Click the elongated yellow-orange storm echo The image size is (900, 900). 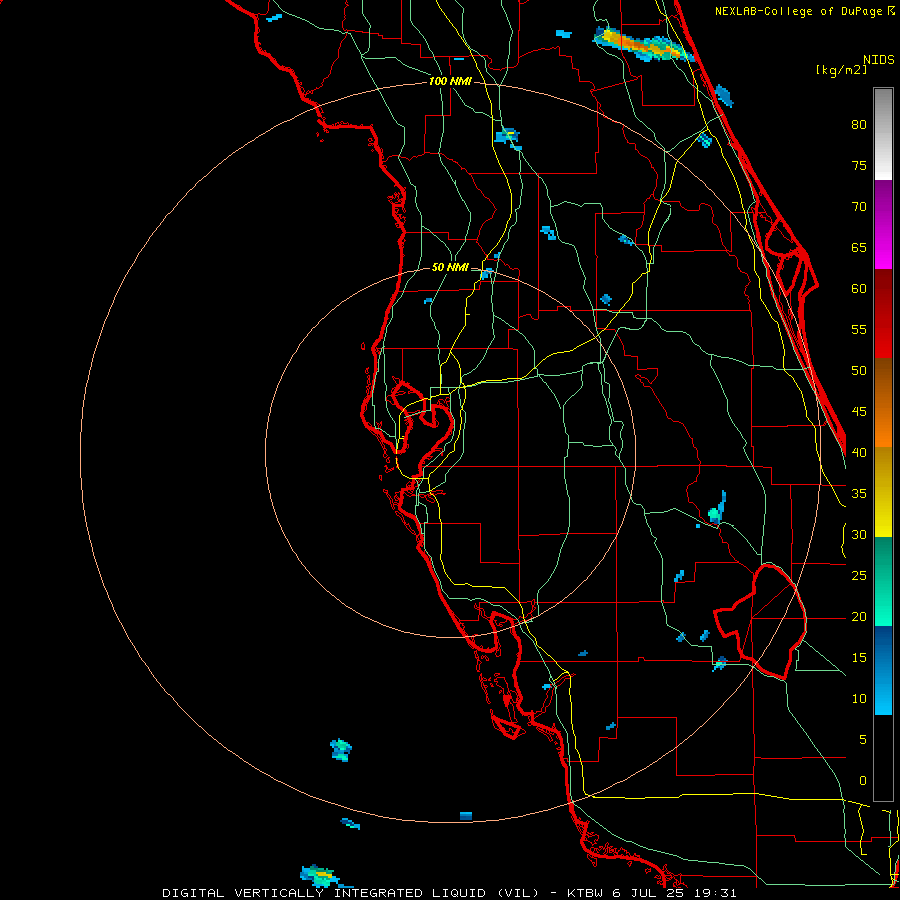644,45
